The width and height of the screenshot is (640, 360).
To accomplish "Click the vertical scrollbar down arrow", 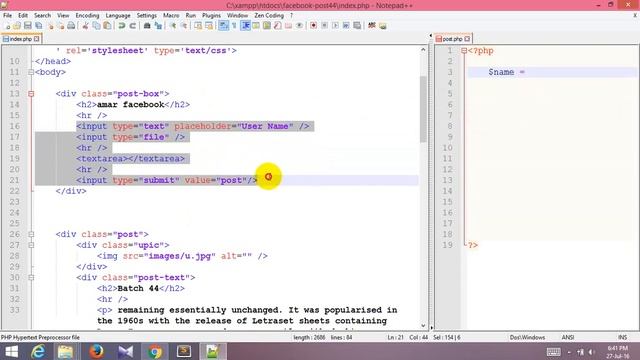I will pos(423,325).
